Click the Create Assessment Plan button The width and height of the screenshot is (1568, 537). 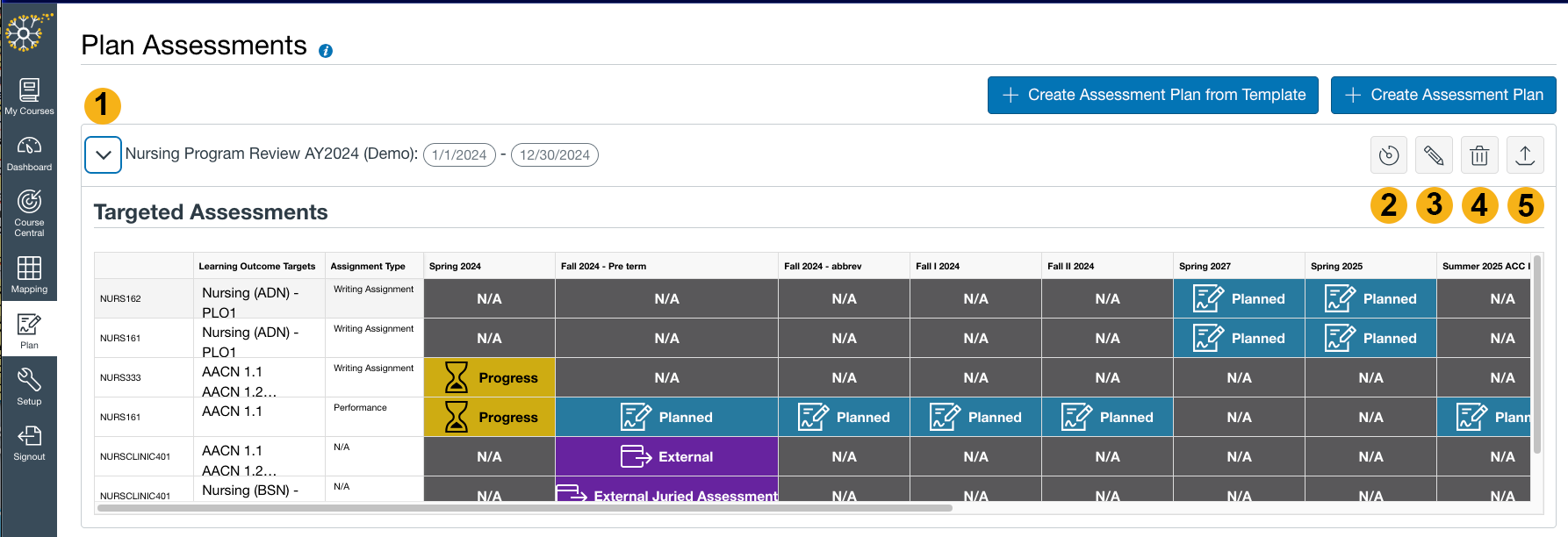[1443, 95]
